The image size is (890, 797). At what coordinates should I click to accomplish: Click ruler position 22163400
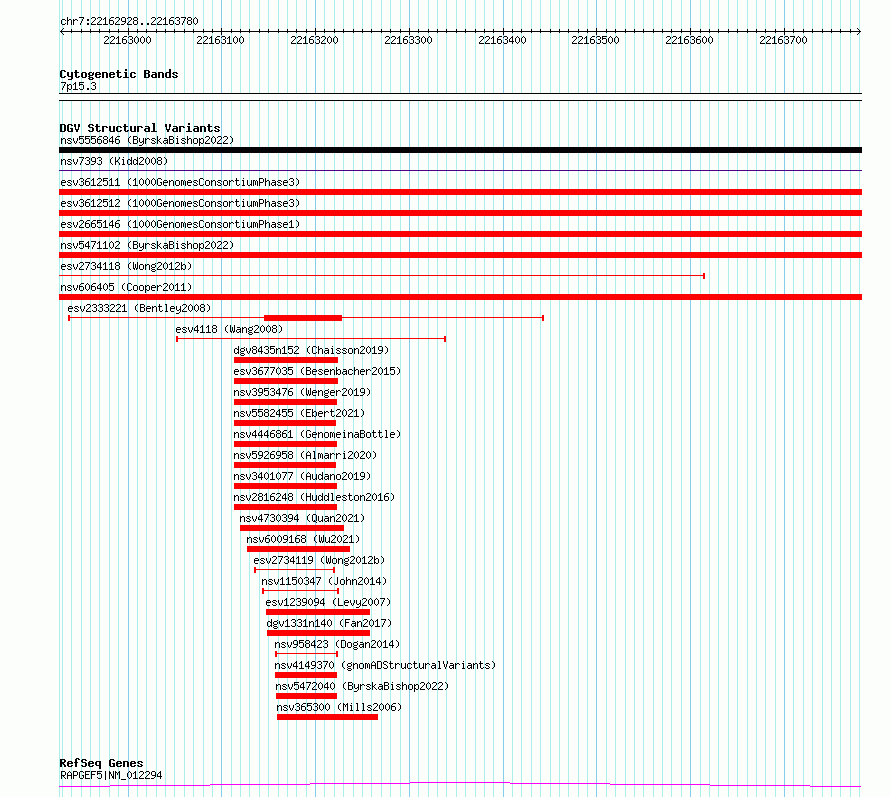tap(502, 40)
